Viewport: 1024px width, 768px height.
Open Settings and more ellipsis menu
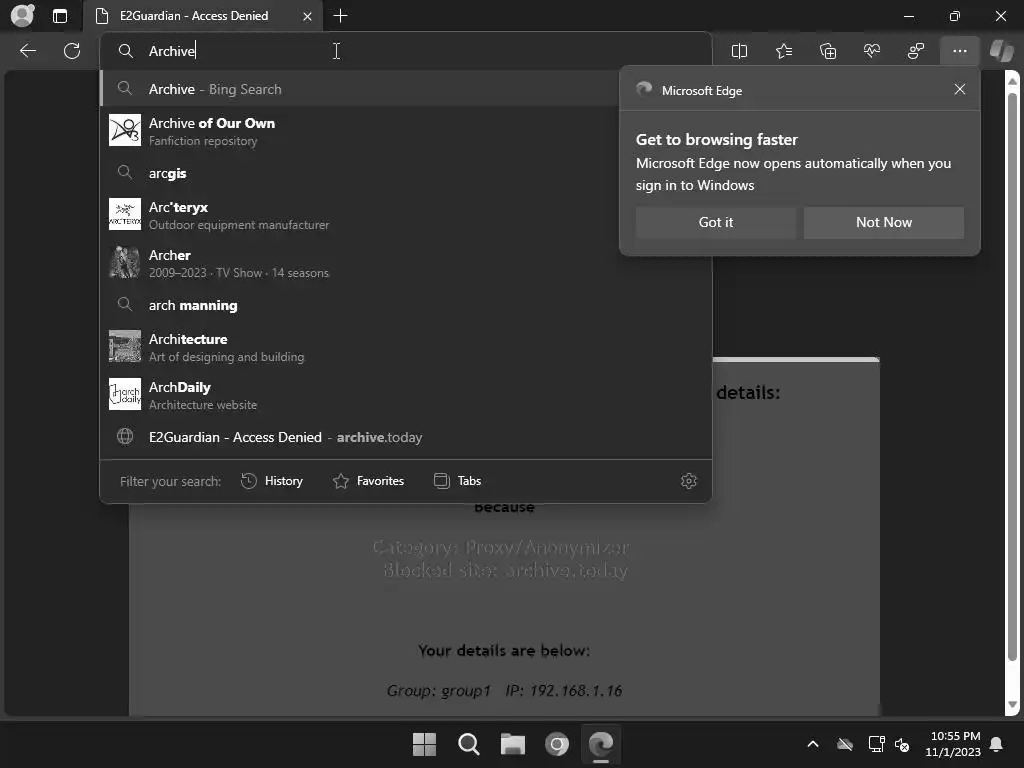959,51
